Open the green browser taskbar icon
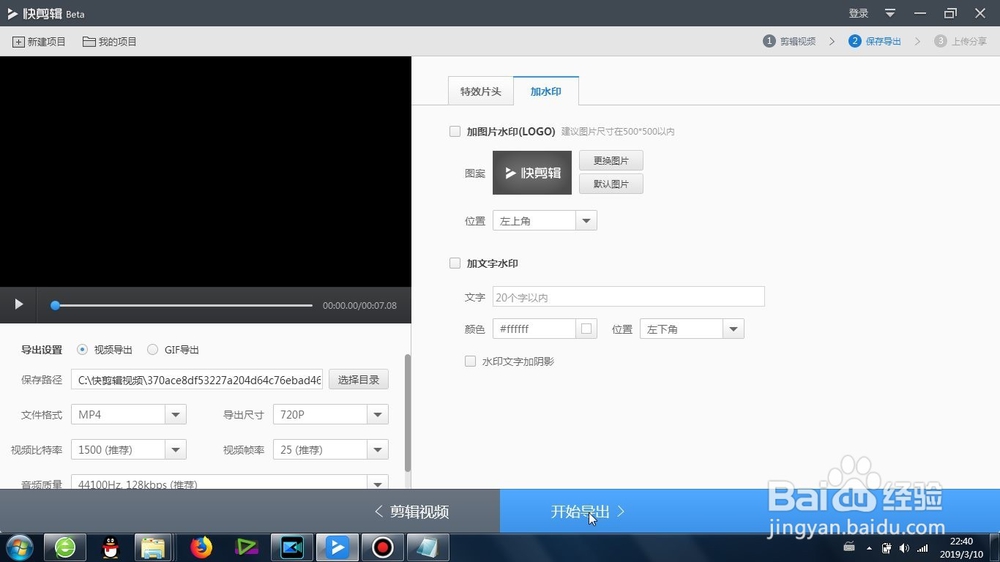 tap(64, 547)
